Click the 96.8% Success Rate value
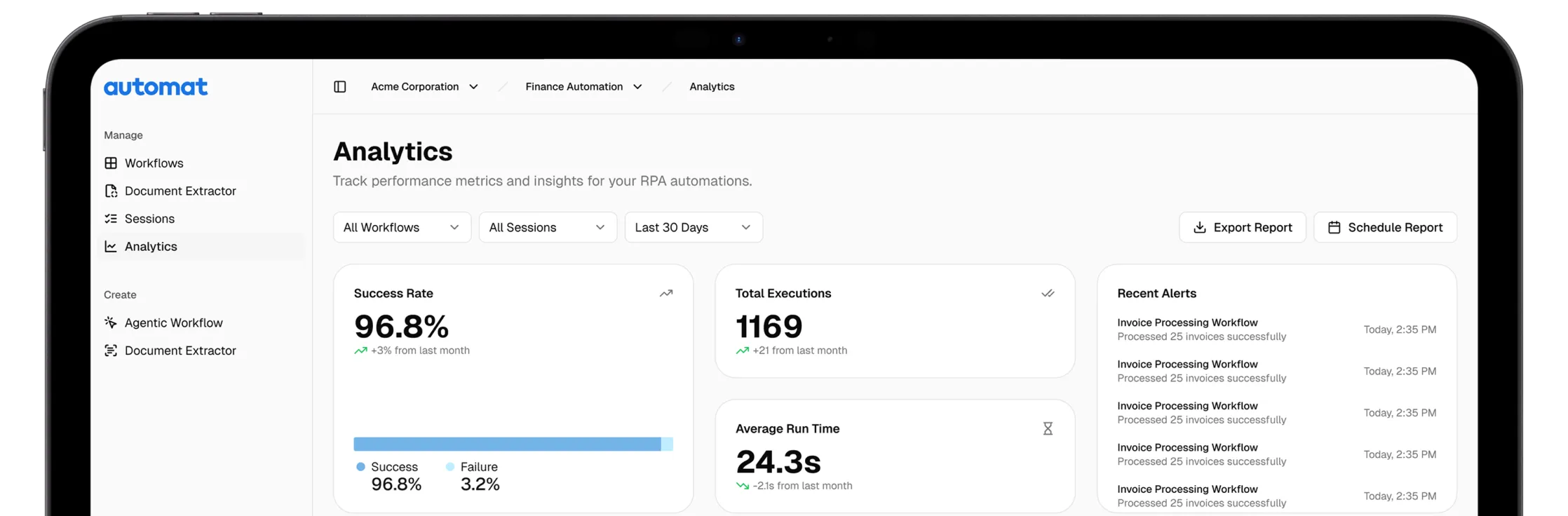This screenshot has width=1568, height=516. (401, 326)
